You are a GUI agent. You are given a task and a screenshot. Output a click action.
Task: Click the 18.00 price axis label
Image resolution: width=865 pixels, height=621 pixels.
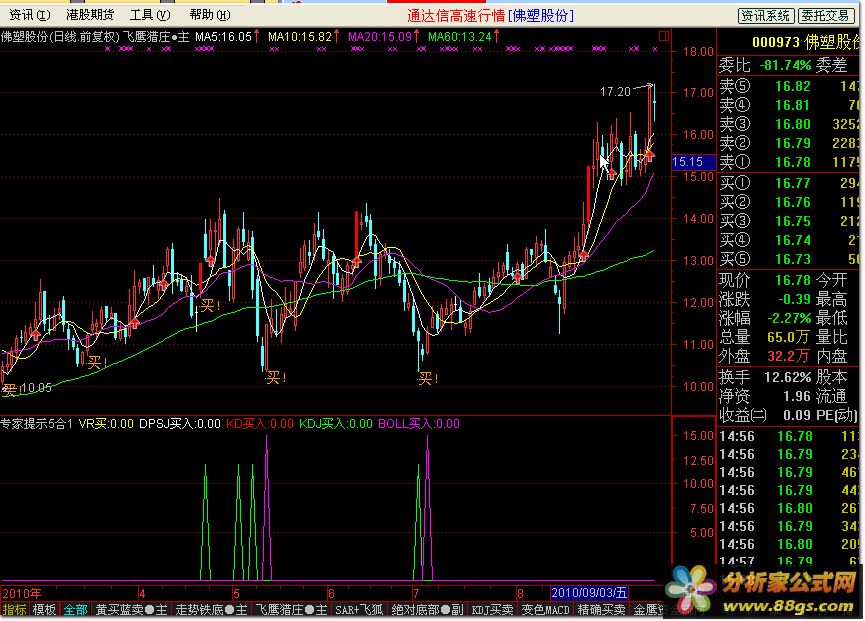coord(698,52)
